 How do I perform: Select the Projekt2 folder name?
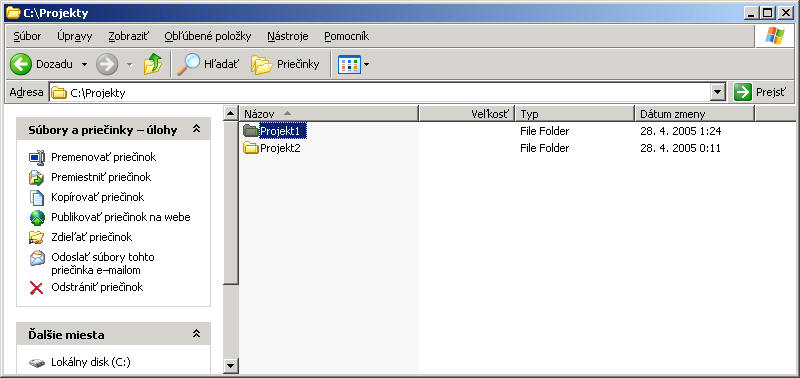[280, 148]
